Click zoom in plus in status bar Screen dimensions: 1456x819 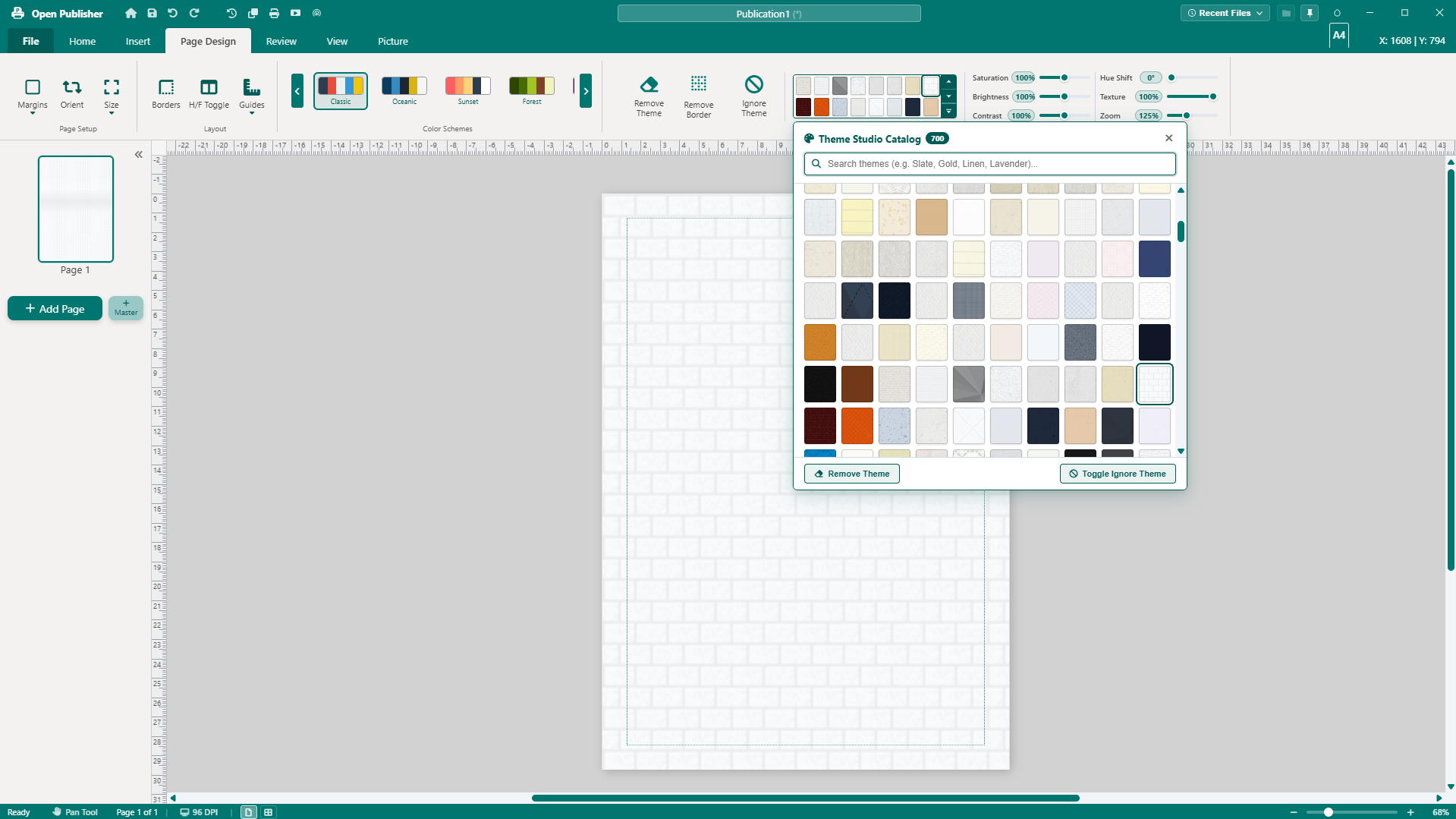[1410, 812]
